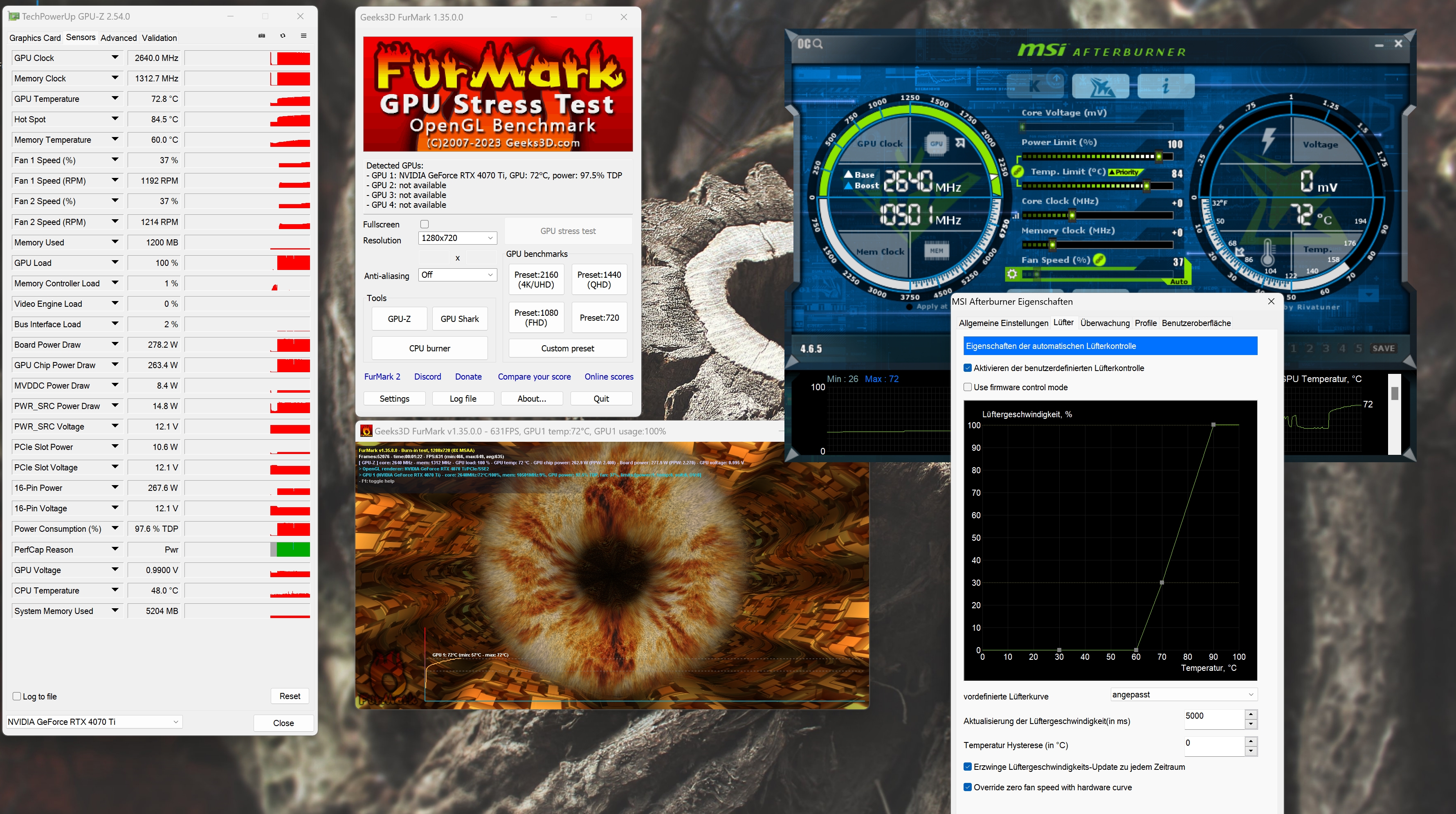
Task: Open the vordefinierte Lüfterkurve dropdown
Action: coord(1183,695)
